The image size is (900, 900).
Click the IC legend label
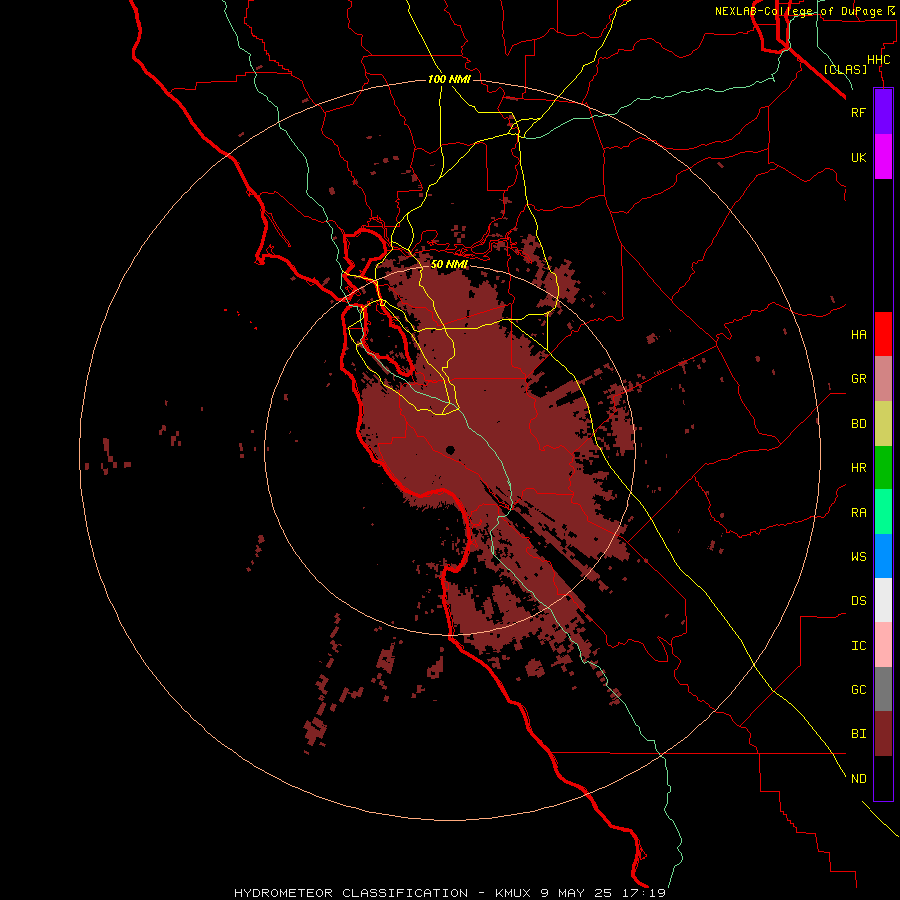[x=858, y=646]
